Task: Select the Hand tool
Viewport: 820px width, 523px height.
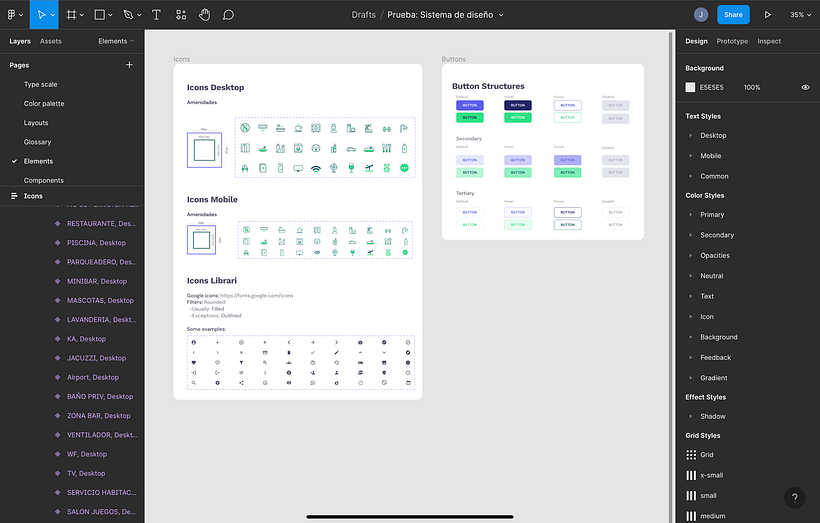Action: 204,15
